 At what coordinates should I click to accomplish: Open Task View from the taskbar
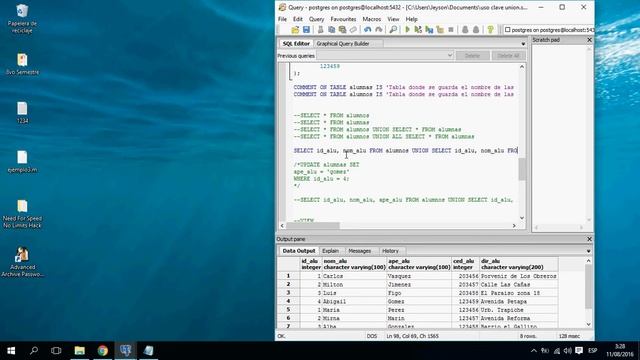point(56,351)
